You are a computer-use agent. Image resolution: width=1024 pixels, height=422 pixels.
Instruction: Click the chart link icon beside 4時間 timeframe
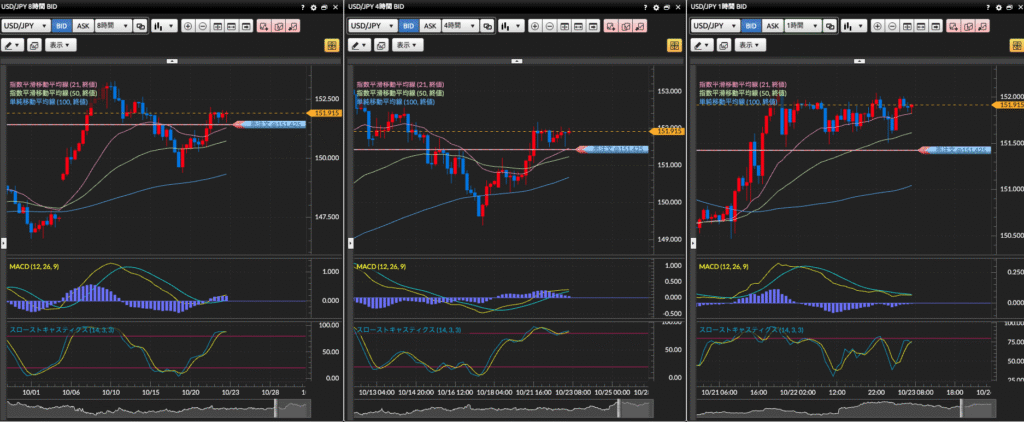click(x=486, y=26)
